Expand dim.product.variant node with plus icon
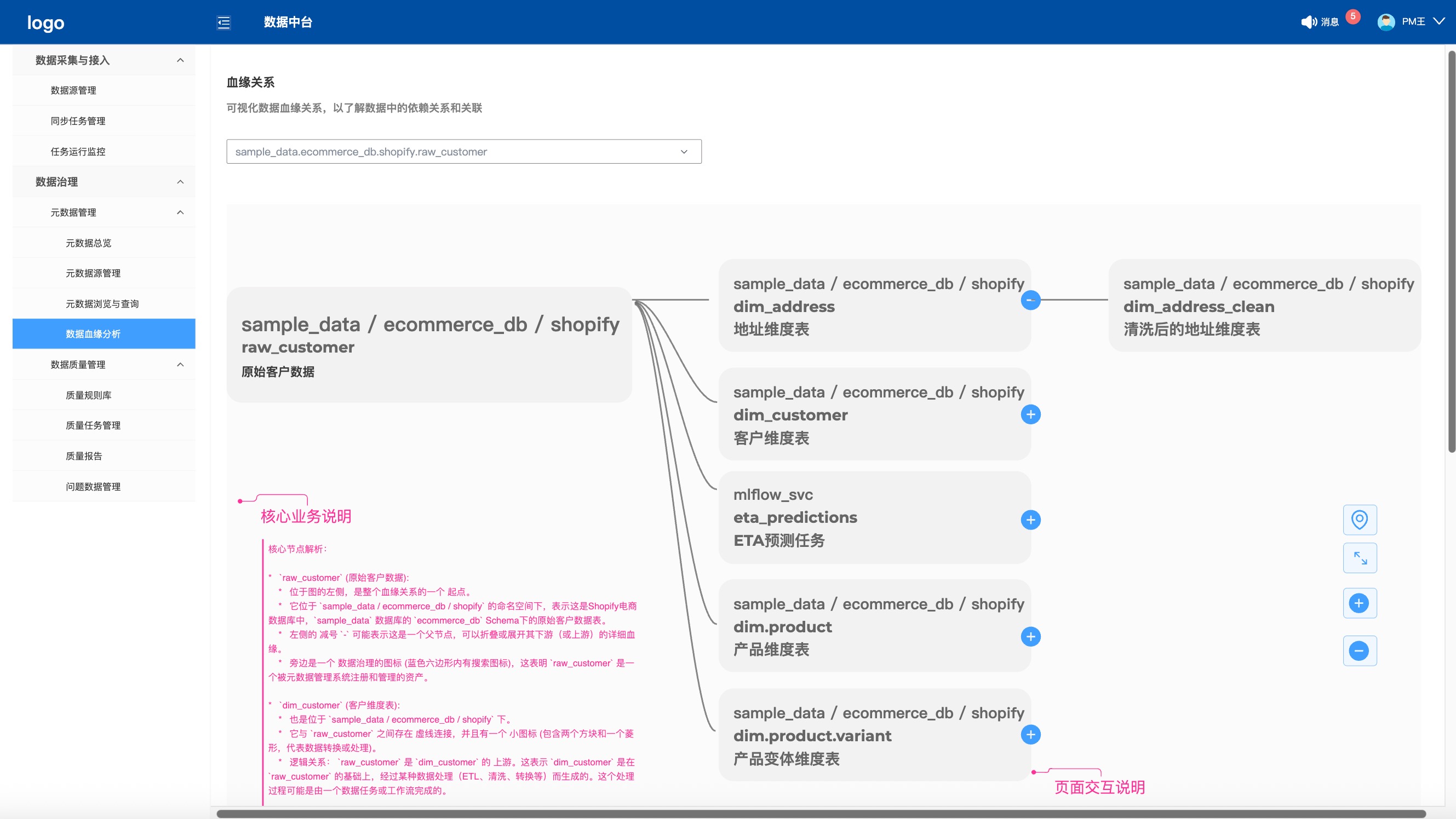Image resolution: width=1456 pixels, height=819 pixels. [x=1031, y=734]
